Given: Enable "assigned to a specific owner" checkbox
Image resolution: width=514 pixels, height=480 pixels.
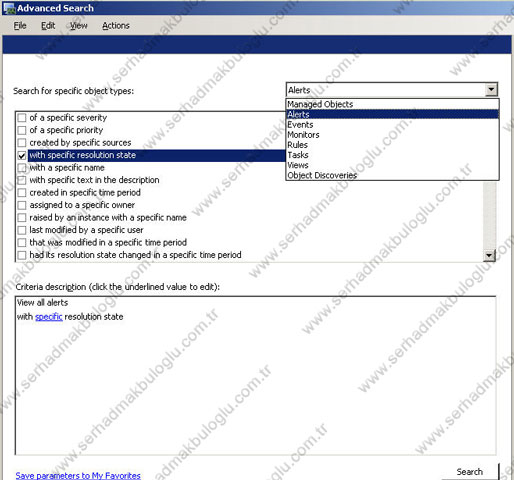Looking at the screenshot, I should pos(22,205).
